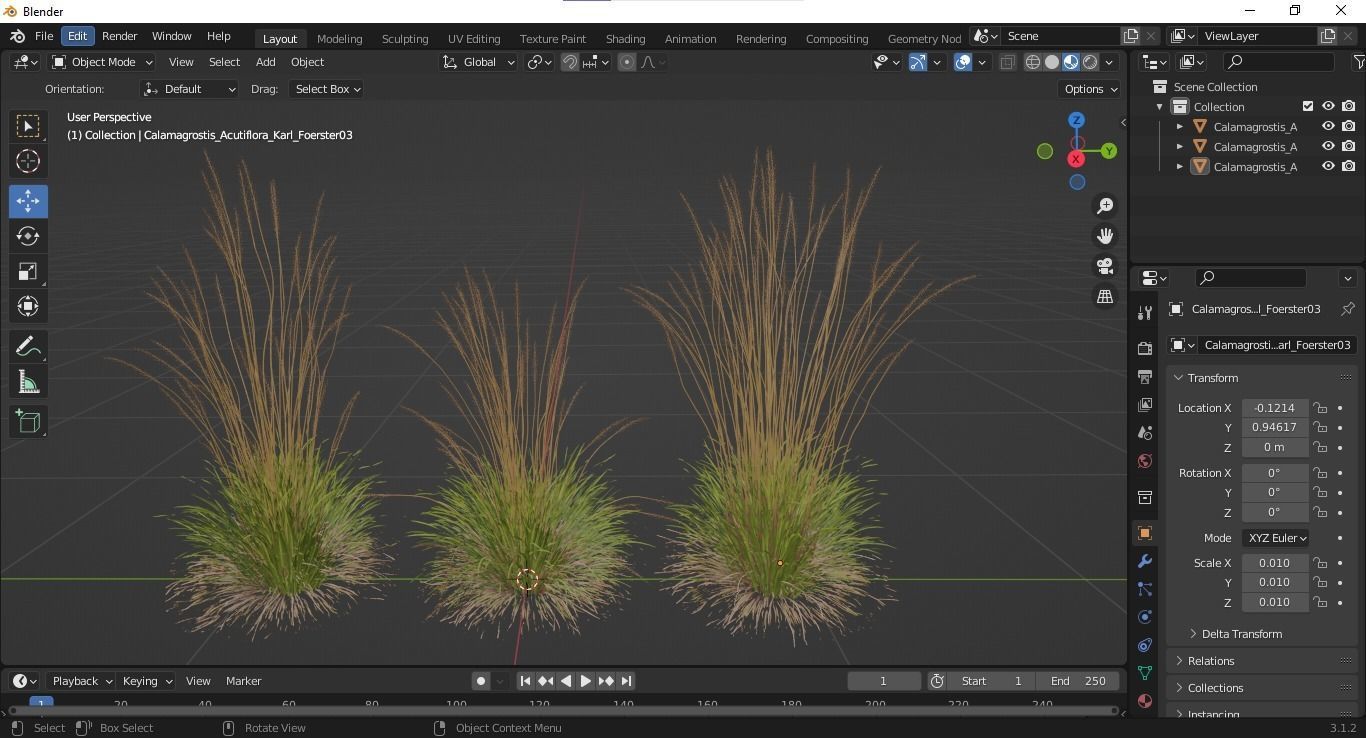Jump to the timeline start frame
Screen dimensions: 1366x738
525,681
